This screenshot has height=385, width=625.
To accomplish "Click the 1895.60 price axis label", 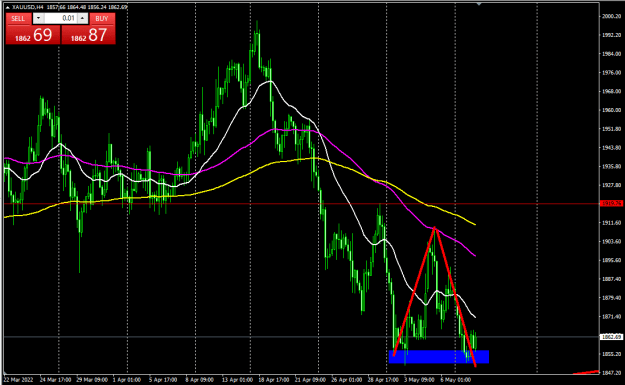I will click(611, 260).
